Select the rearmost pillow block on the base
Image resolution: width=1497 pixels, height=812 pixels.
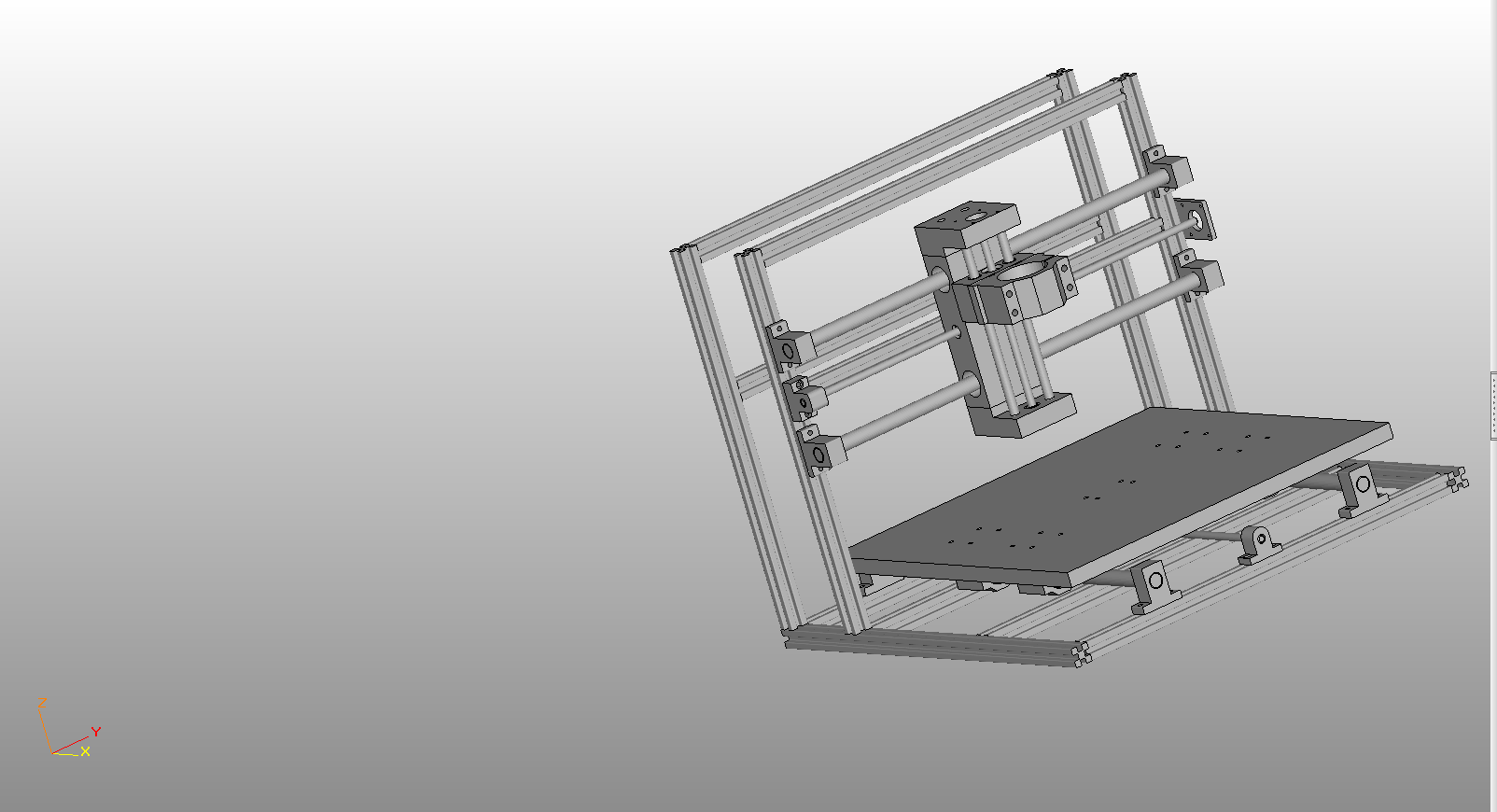point(1362,490)
